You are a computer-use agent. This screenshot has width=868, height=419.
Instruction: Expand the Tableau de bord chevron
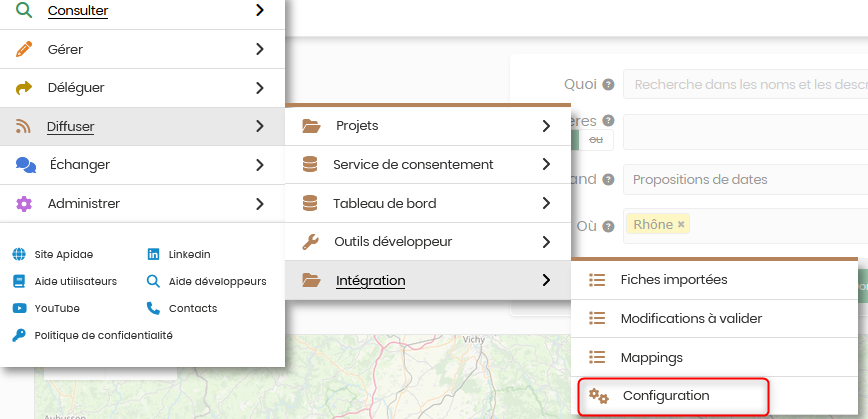(x=546, y=203)
